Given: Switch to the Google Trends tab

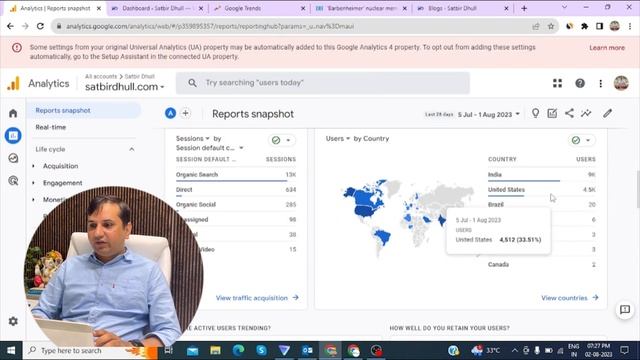Looking at the screenshot, I should [x=260, y=8].
